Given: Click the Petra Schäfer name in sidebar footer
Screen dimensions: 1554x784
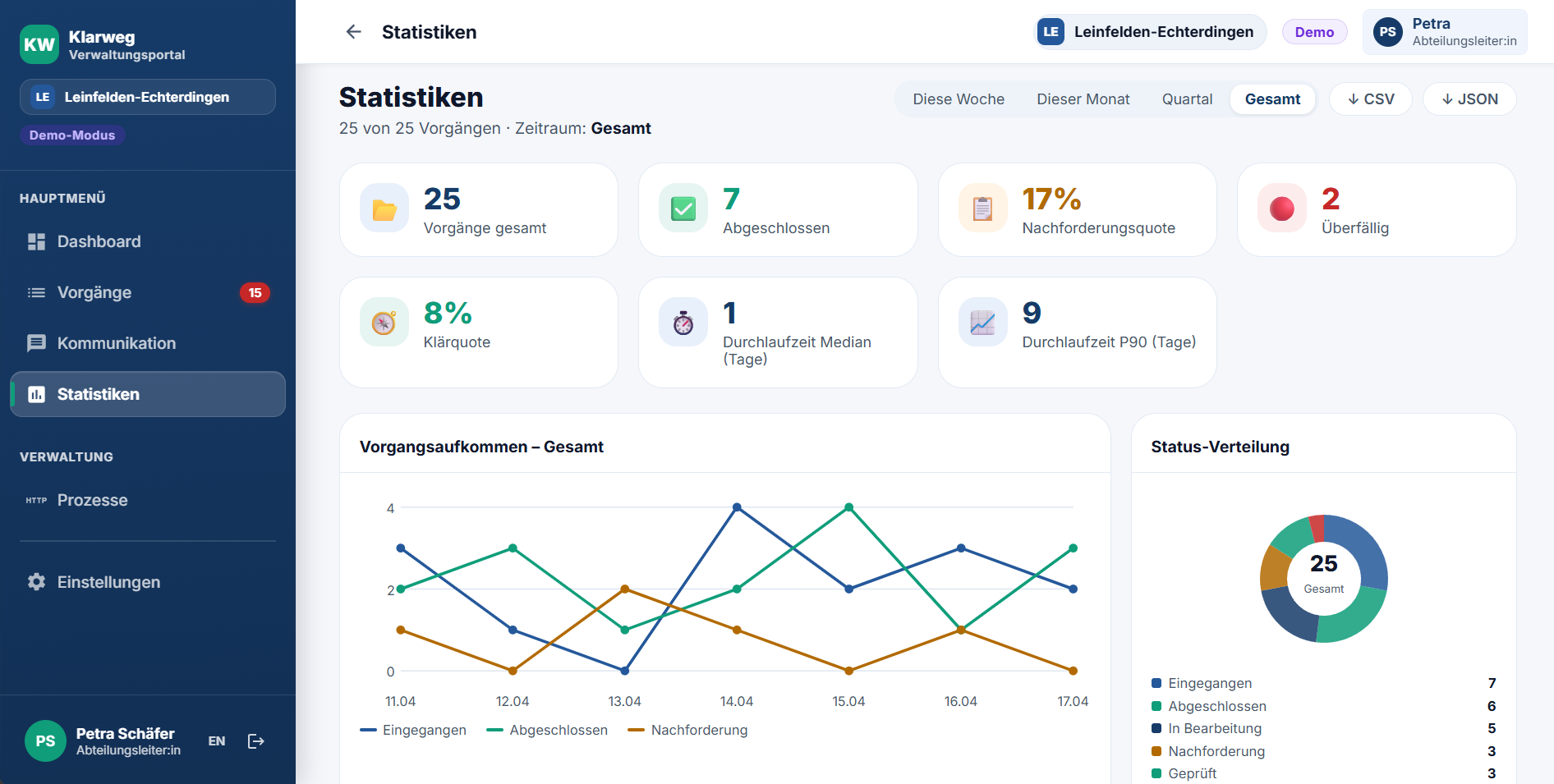Looking at the screenshot, I should tap(126, 733).
